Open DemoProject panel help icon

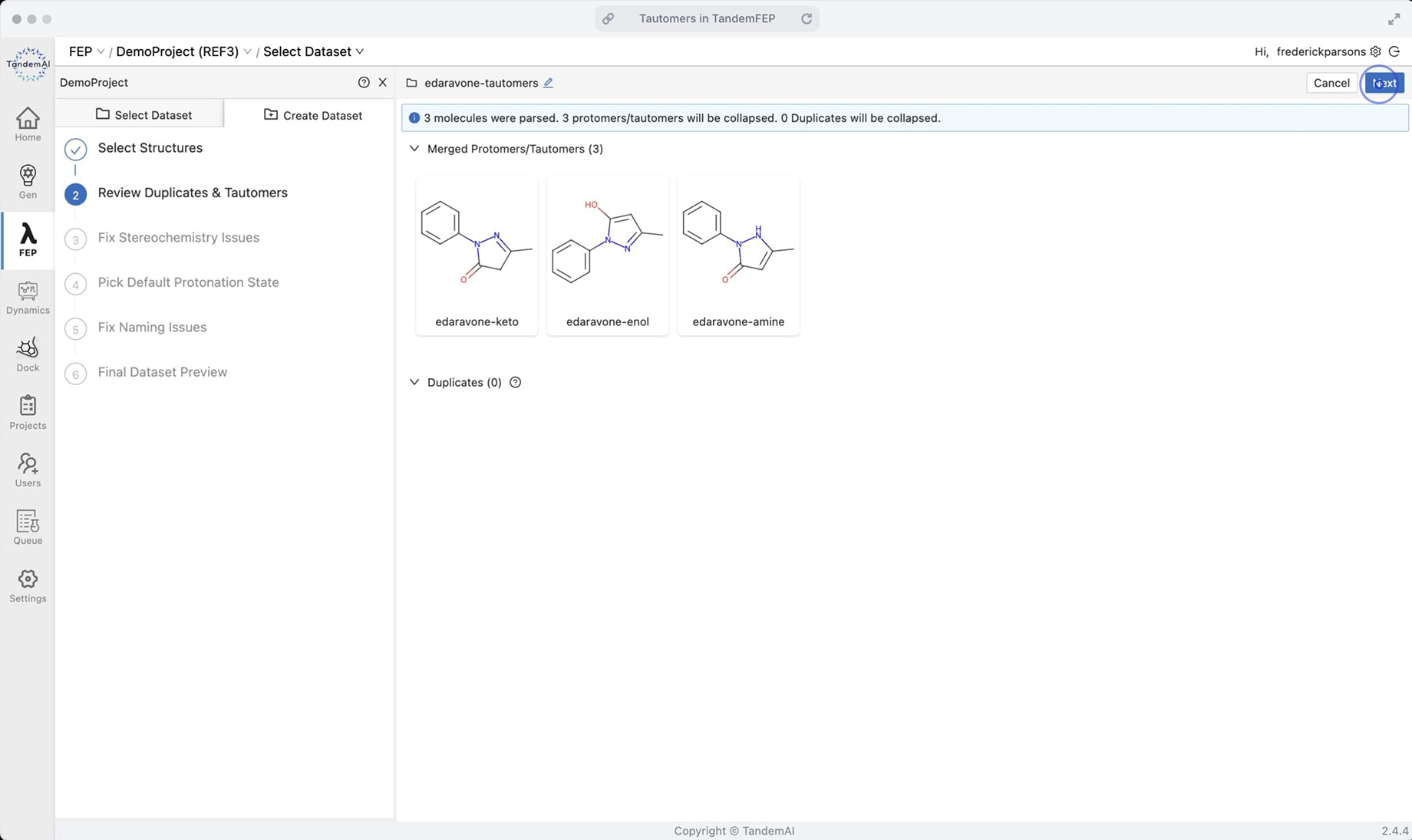364,82
